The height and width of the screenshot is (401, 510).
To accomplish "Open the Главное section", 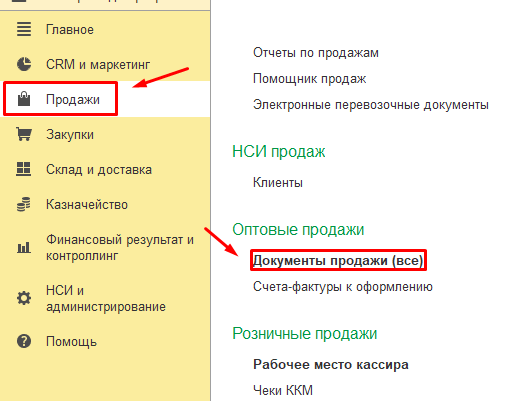I will pos(70,30).
